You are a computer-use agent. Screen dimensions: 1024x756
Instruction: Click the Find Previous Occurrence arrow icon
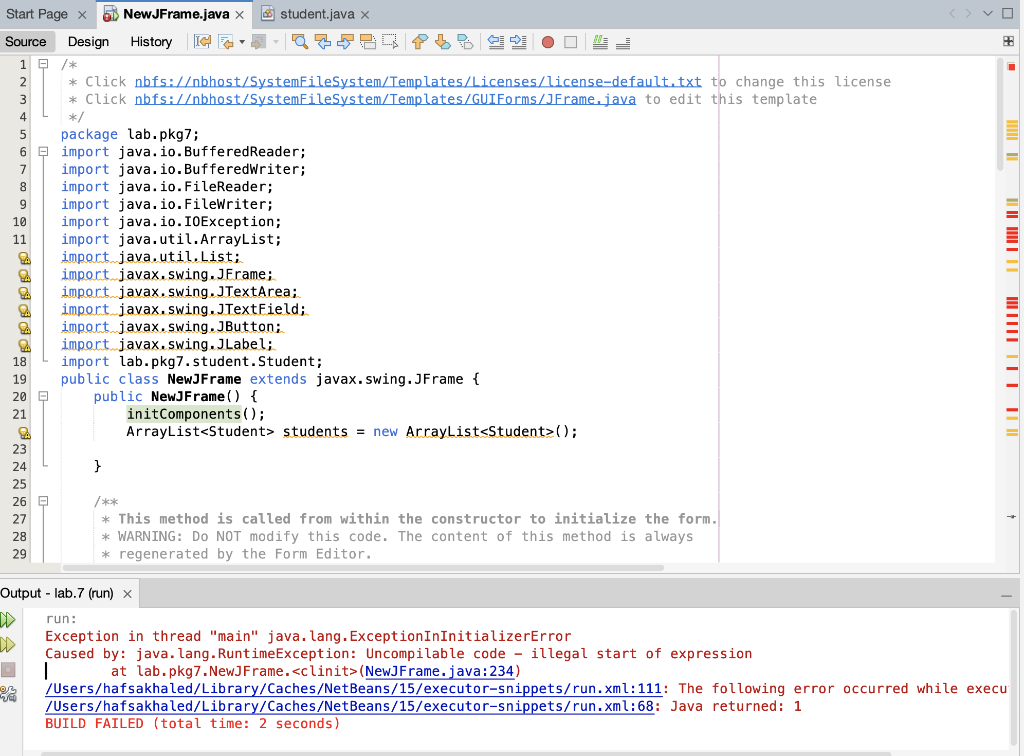325,42
